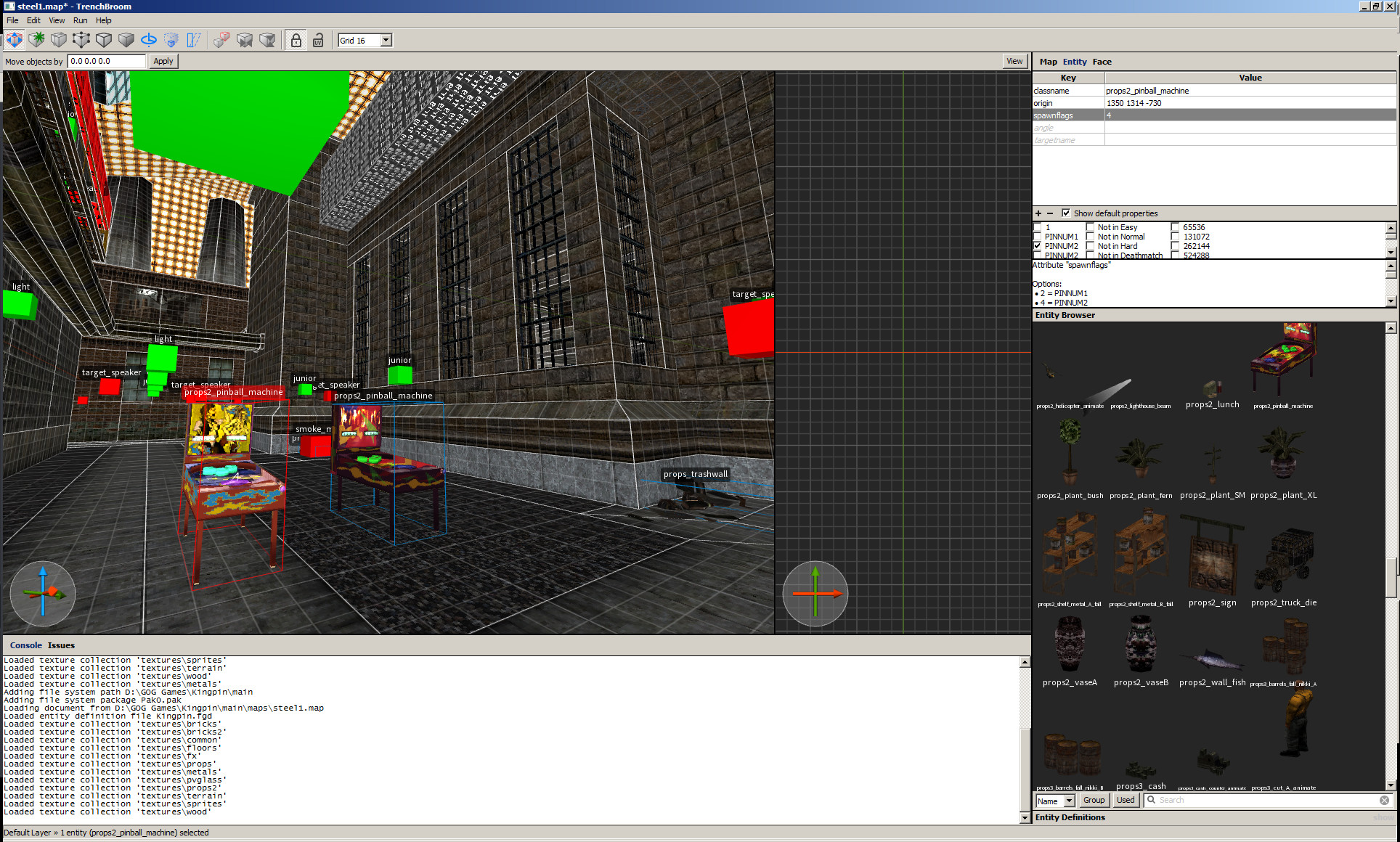Toggle the UV lock padlock icon
Viewport: 1400px width, 842px height.
click(318, 40)
